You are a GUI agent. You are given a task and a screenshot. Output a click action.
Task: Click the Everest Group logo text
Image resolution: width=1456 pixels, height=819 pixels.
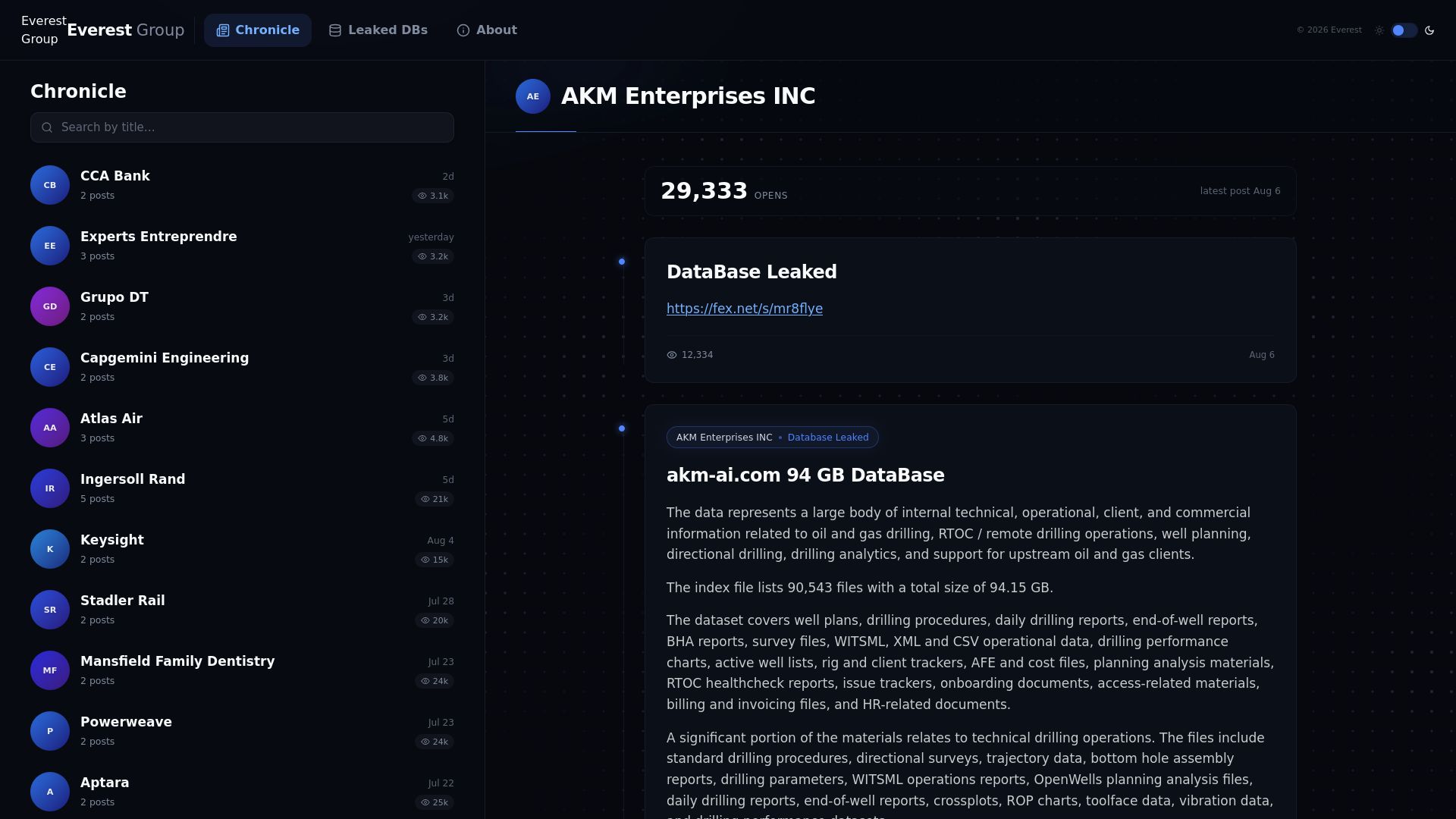click(126, 30)
